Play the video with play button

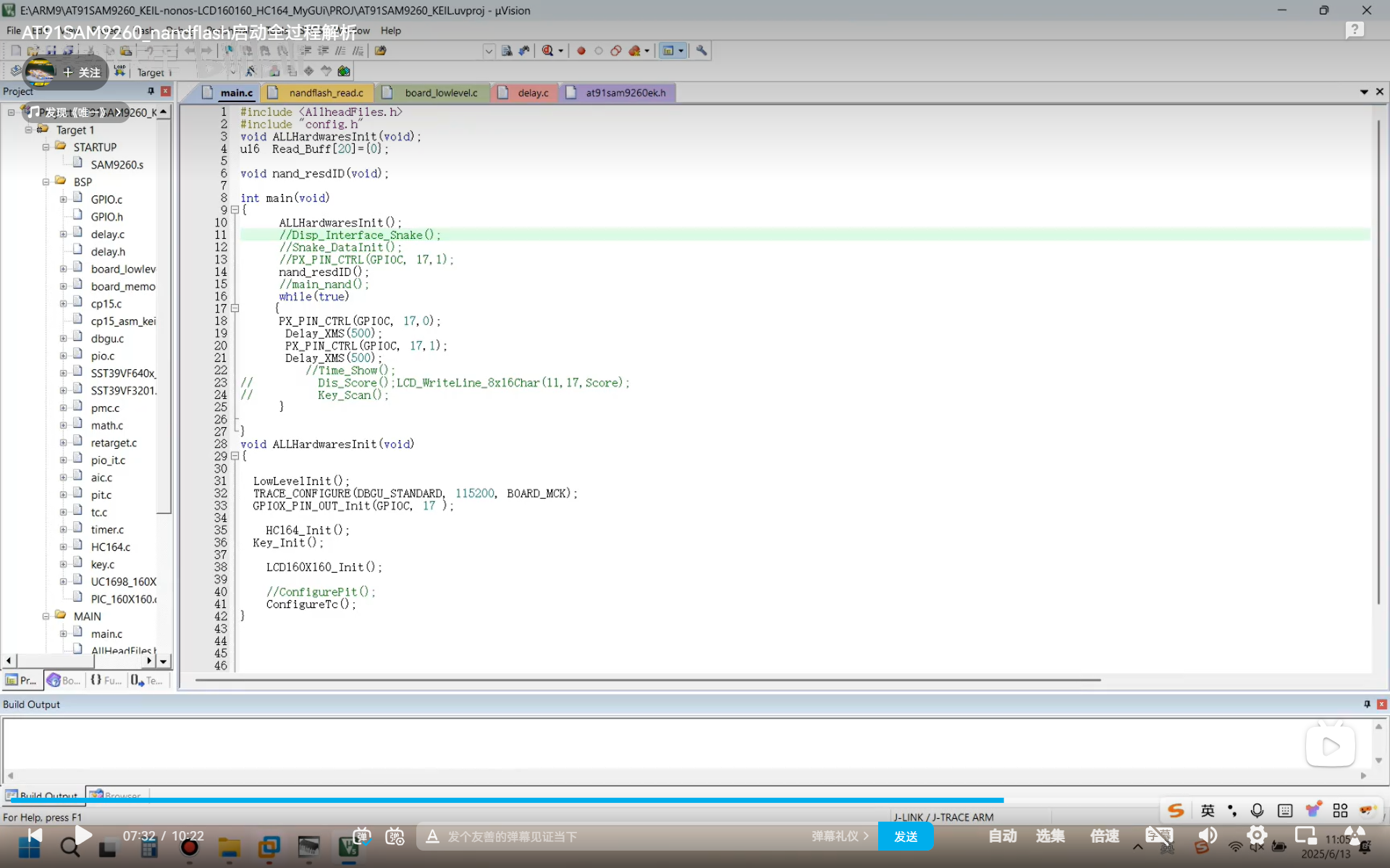(83, 835)
